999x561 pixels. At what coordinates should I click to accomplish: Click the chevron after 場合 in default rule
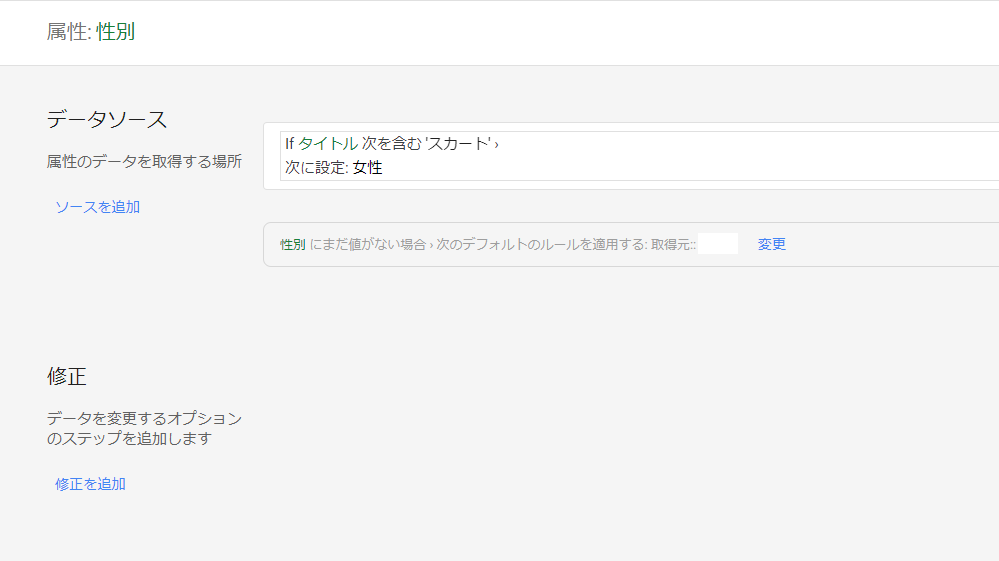click(431, 245)
